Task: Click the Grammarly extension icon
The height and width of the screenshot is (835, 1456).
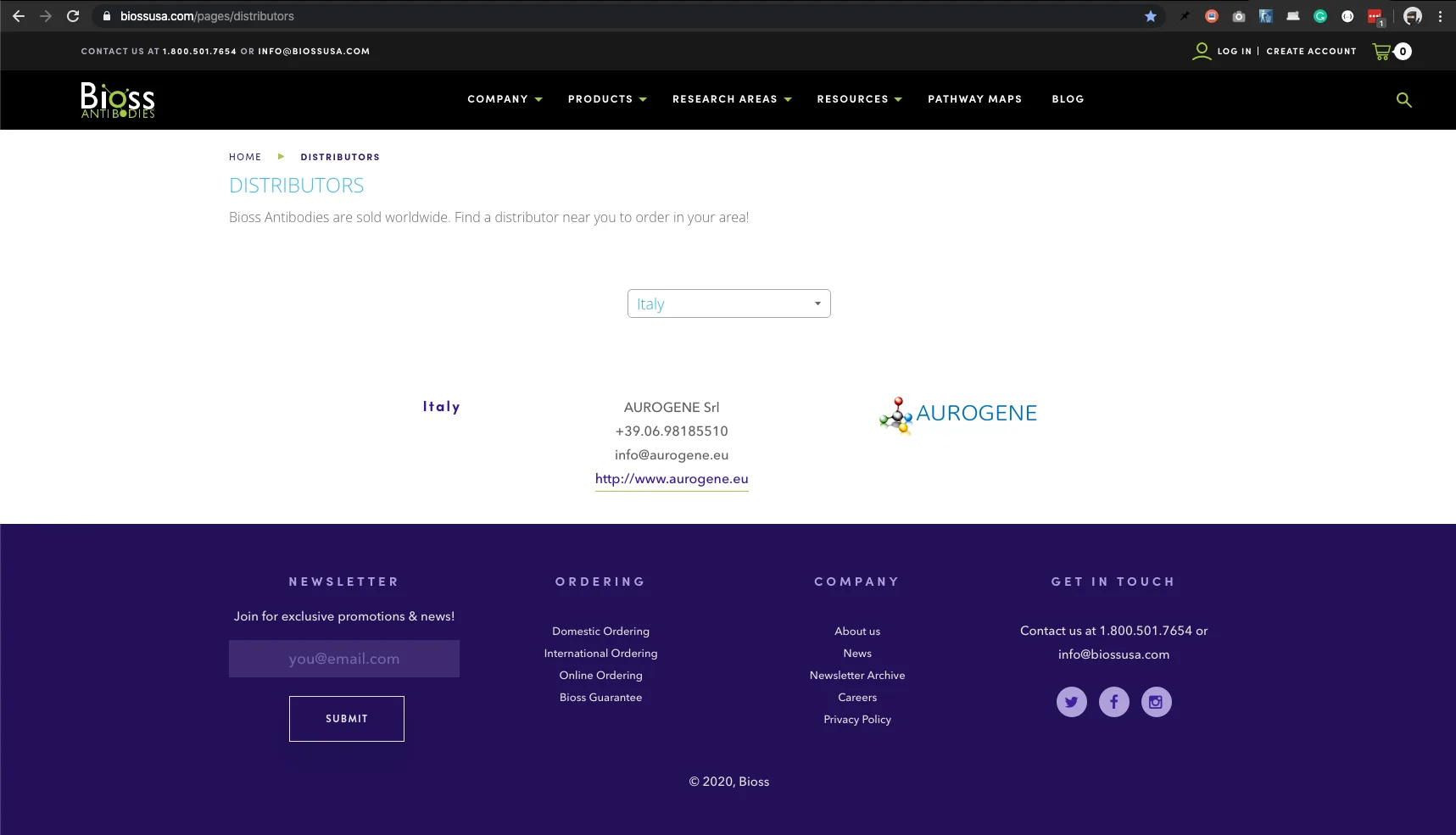Action: pyautogui.click(x=1320, y=16)
